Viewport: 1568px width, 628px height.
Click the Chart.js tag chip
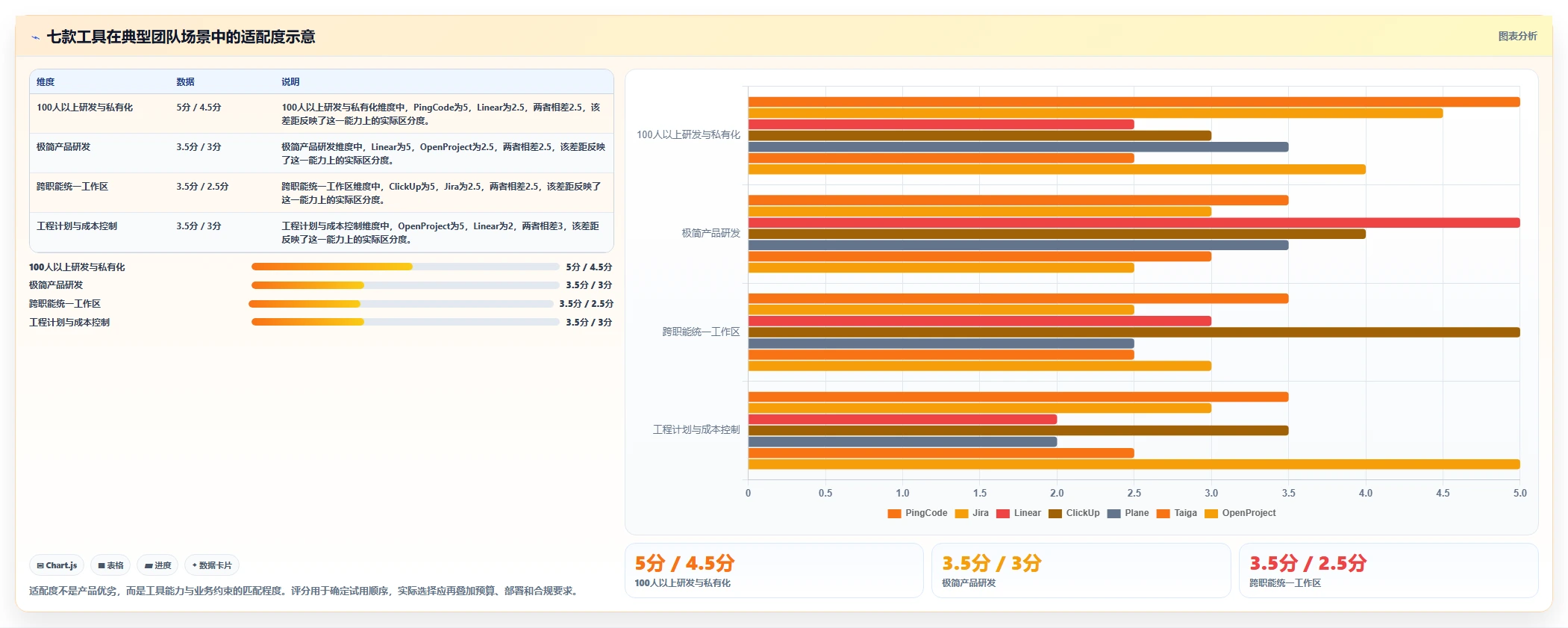point(57,565)
